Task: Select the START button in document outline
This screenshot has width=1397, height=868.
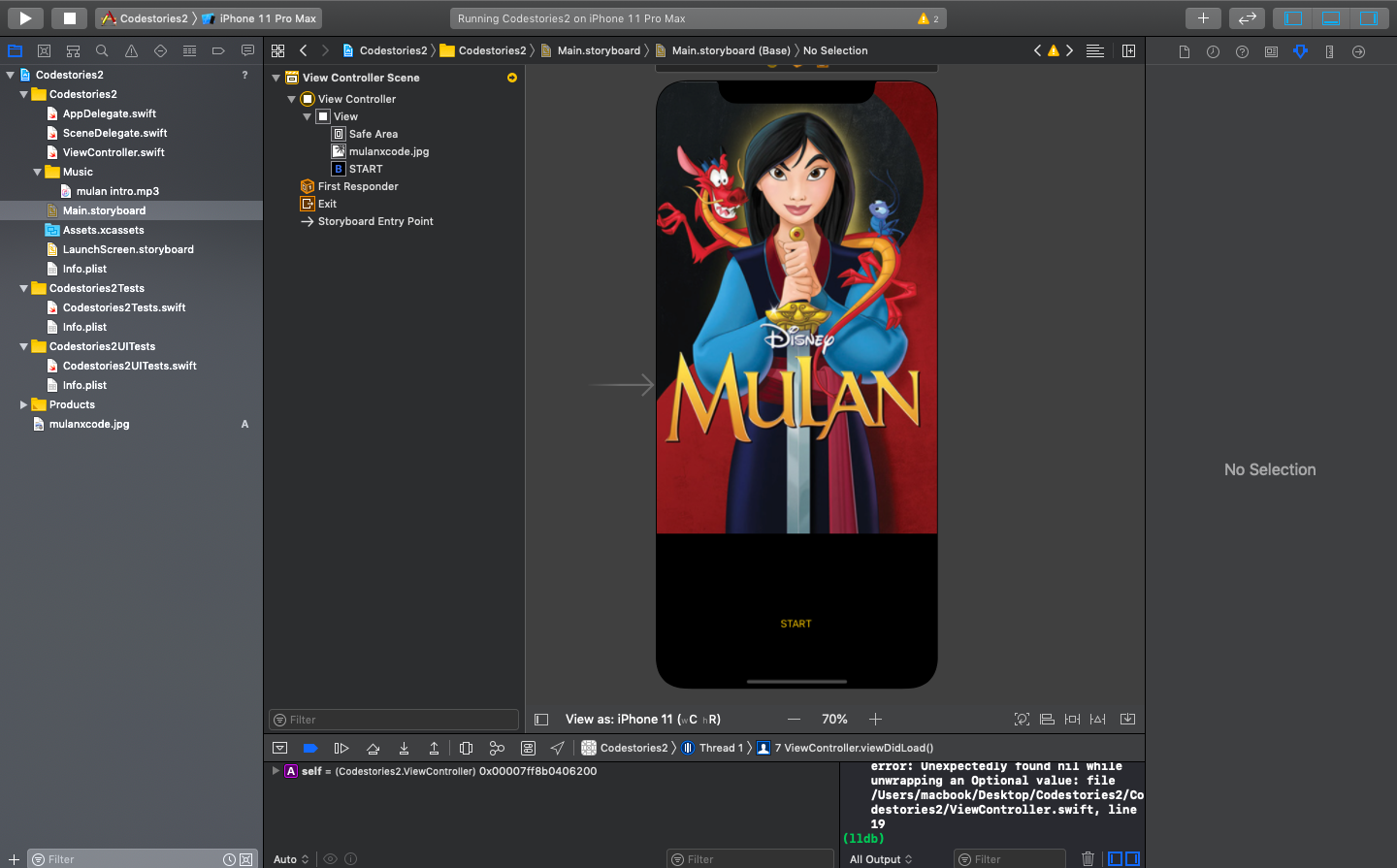Action: click(x=366, y=169)
